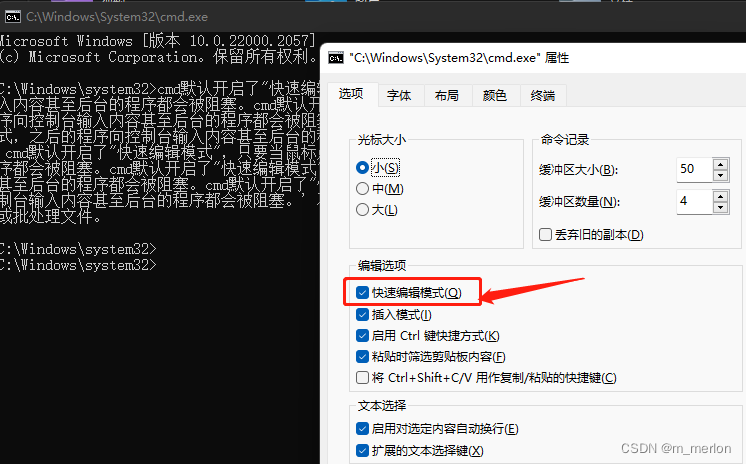Toggle 启用 Ctrl 键快捷方式(K) checkbox
This screenshot has height=464, width=746.
click(362, 336)
